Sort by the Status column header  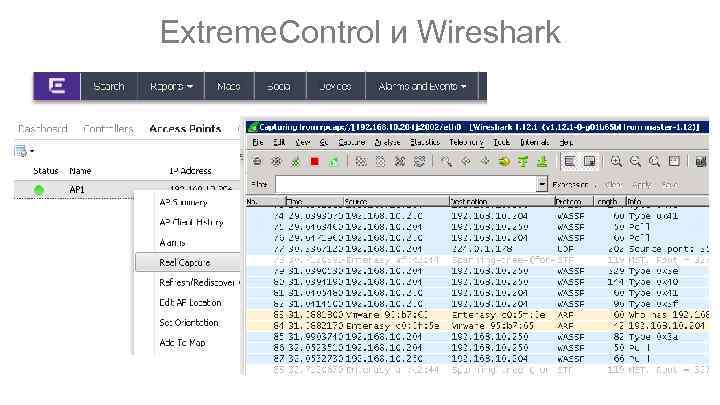45,171
